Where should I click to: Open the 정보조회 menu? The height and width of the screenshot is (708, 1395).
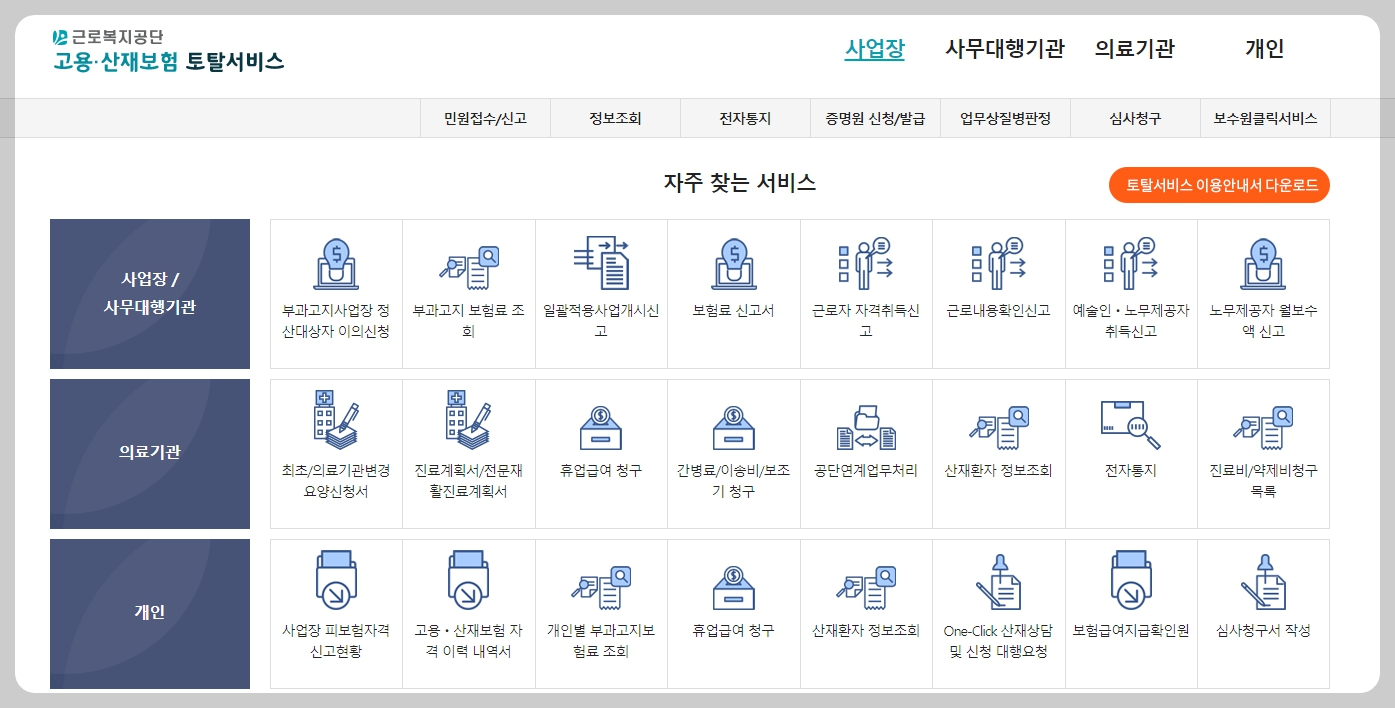pos(614,117)
